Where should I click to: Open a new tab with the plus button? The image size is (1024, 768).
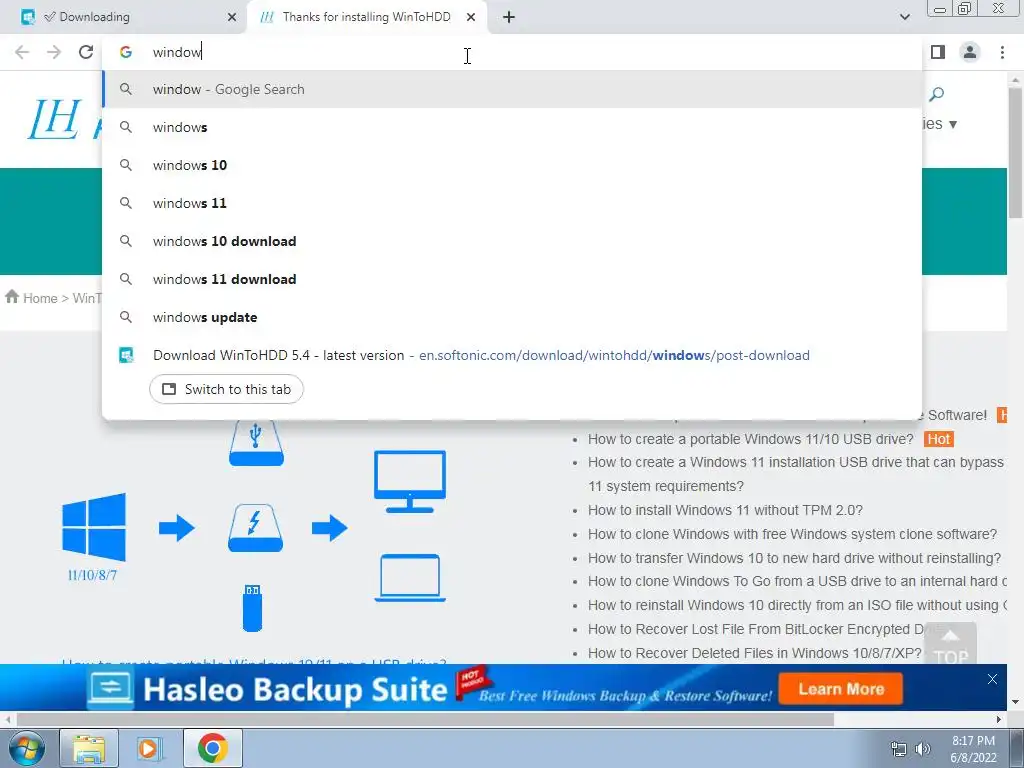[509, 18]
